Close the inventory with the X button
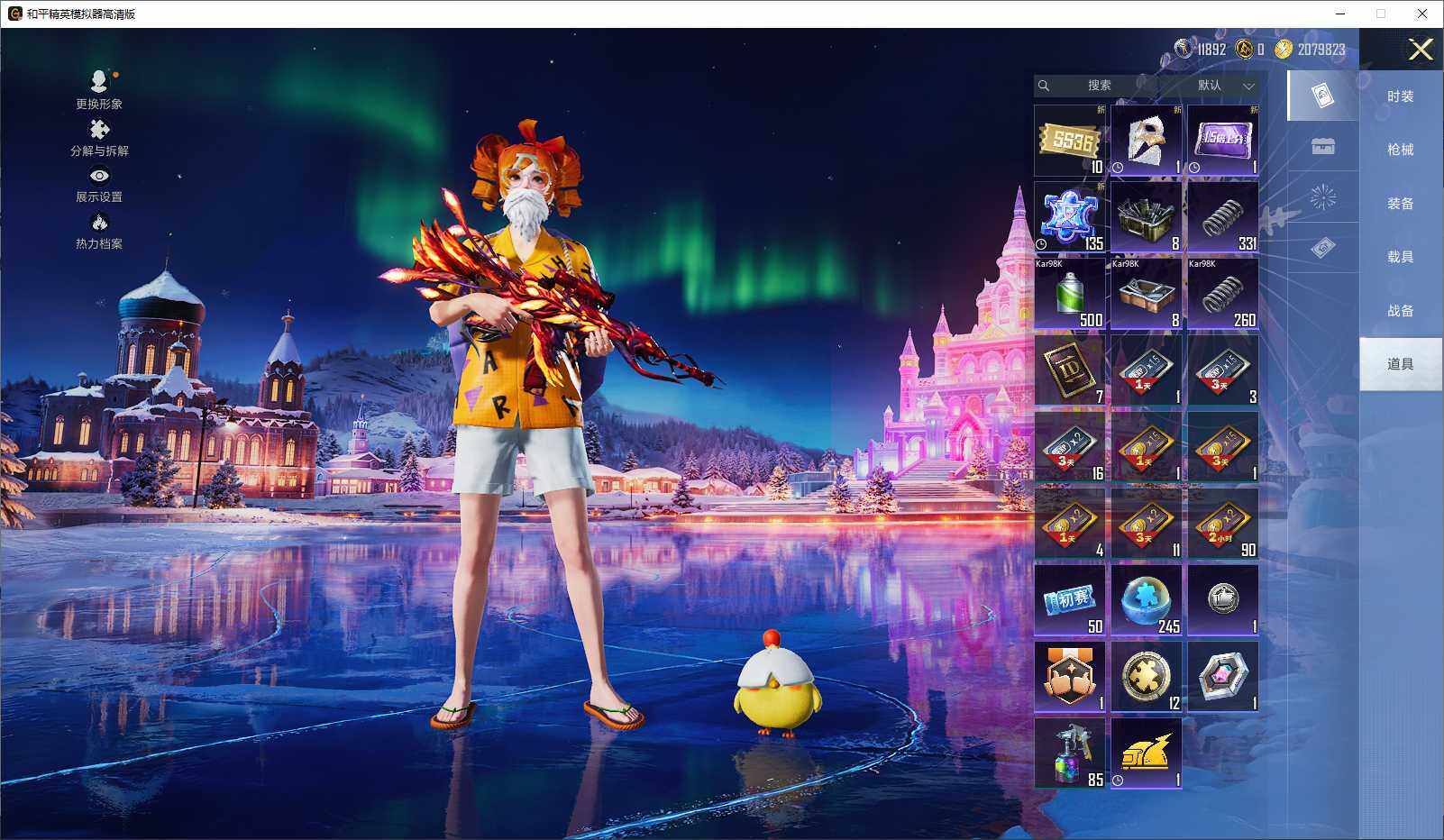 click(1421, 50)
